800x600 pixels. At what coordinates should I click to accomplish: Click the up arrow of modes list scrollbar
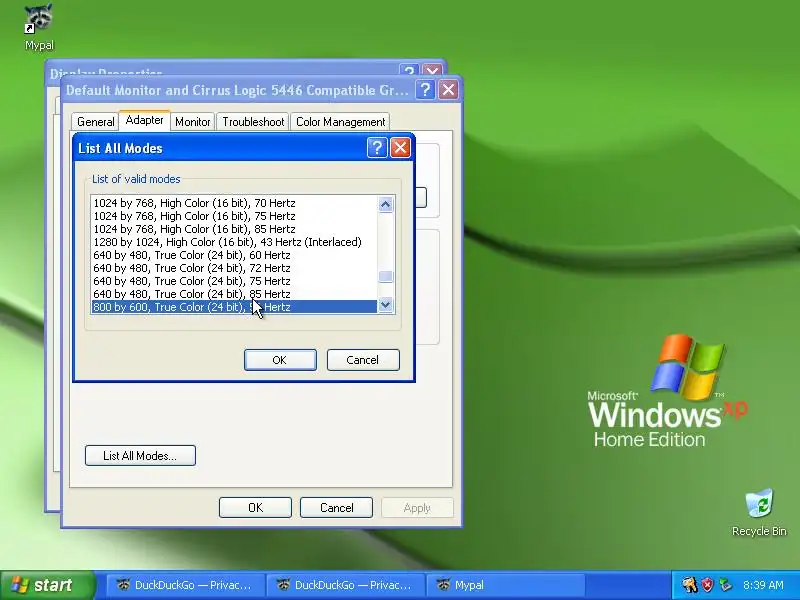[386, 204]
